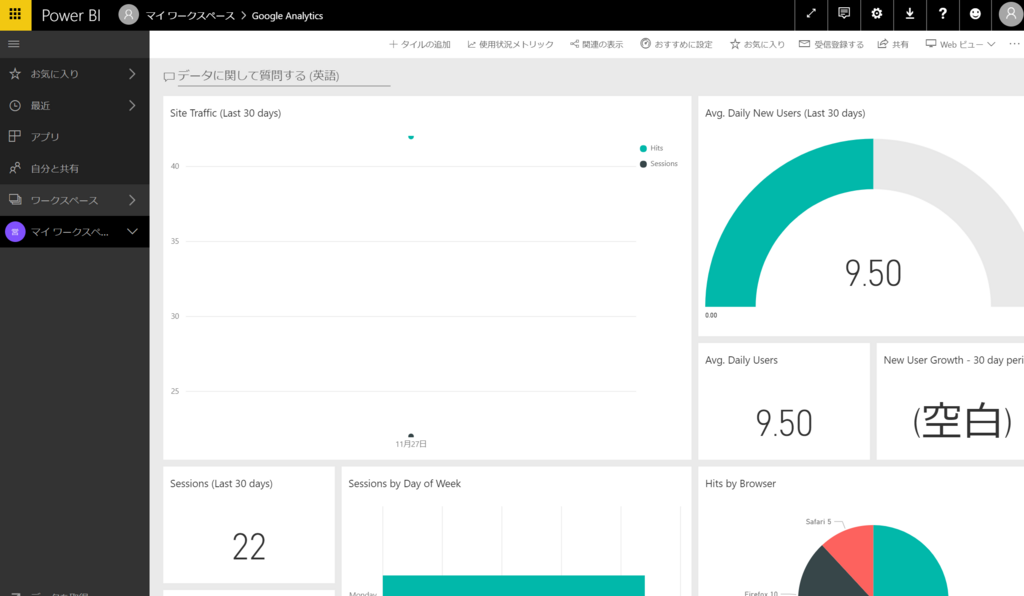Click the Hits data point above 40
The width and height of the screenshot is (1024, 596).
pyautogui.click(x=411, y=137)
